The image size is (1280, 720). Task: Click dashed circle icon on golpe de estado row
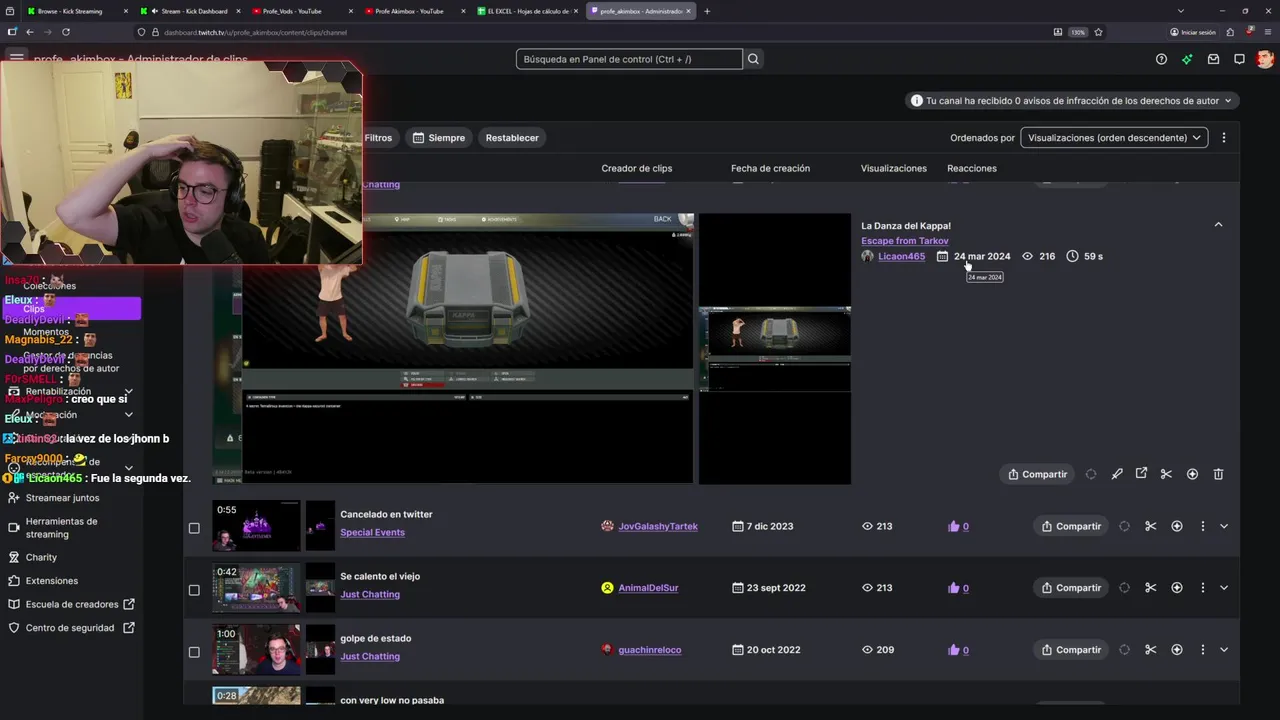click(x=1124, y=650)
